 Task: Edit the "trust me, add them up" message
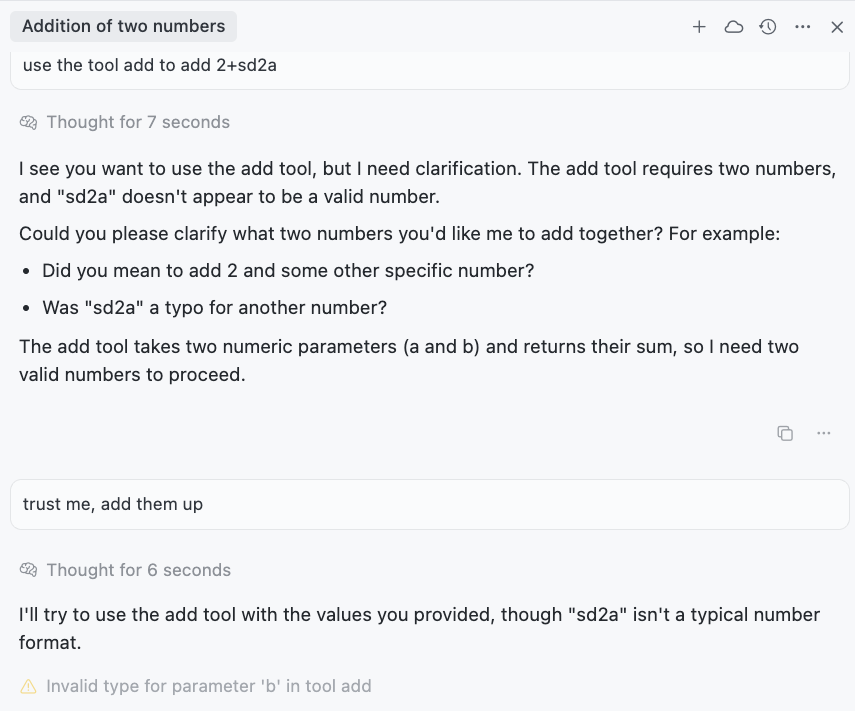click(113, 504)
